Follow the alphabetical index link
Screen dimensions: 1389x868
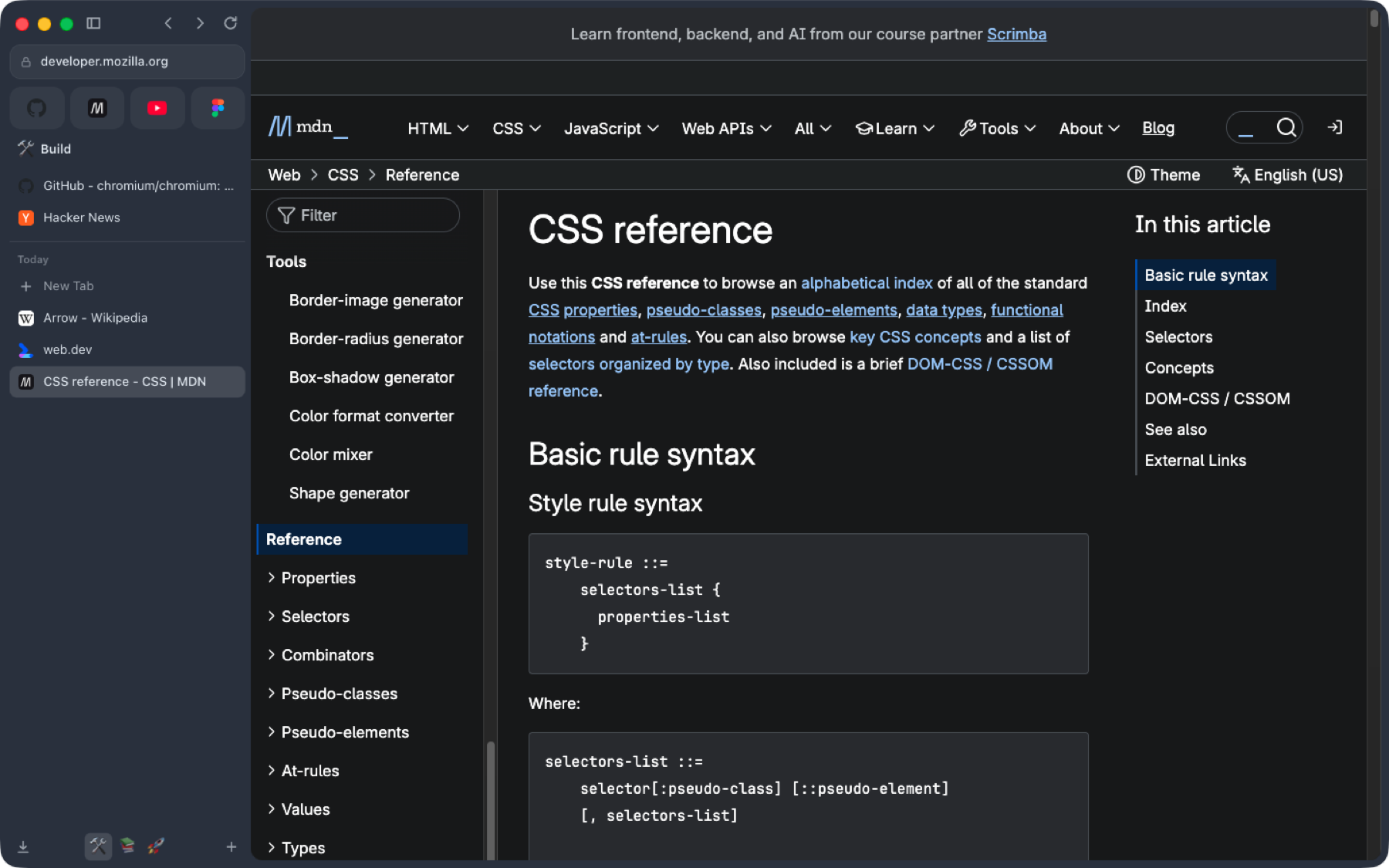click(867, 283)
